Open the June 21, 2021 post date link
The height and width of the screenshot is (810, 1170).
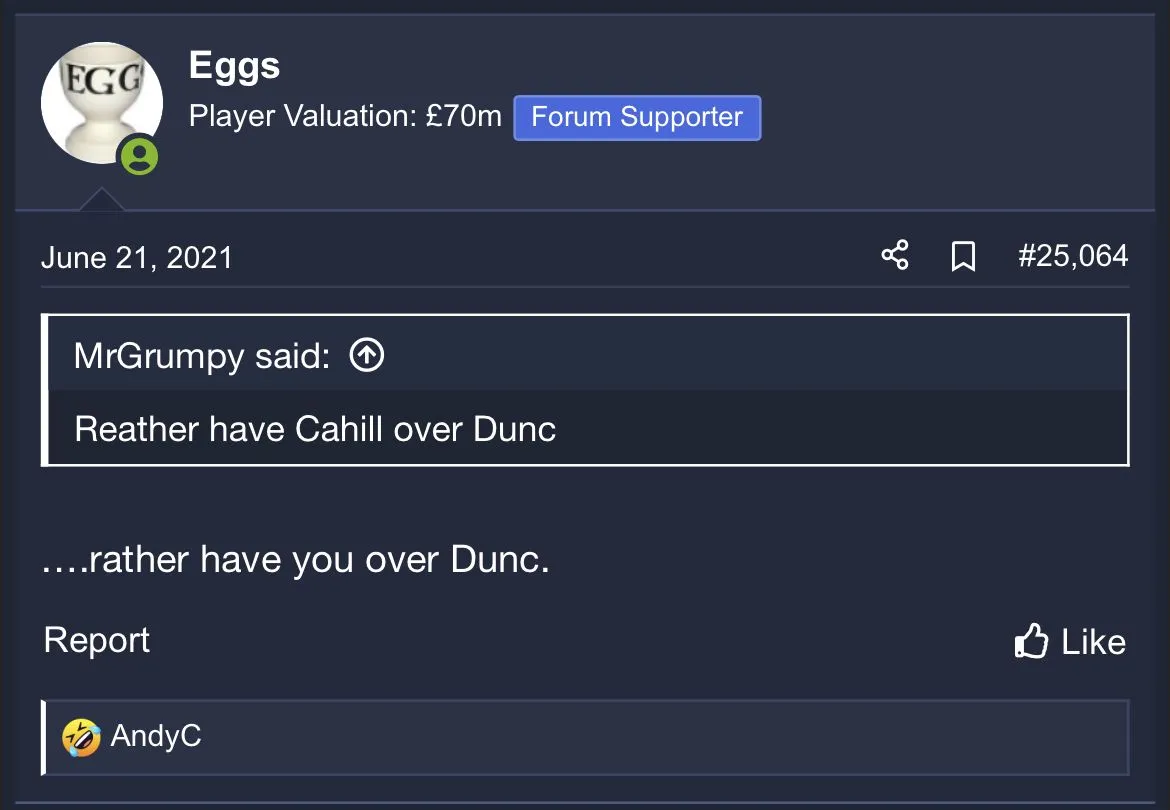tap(137, 258)
